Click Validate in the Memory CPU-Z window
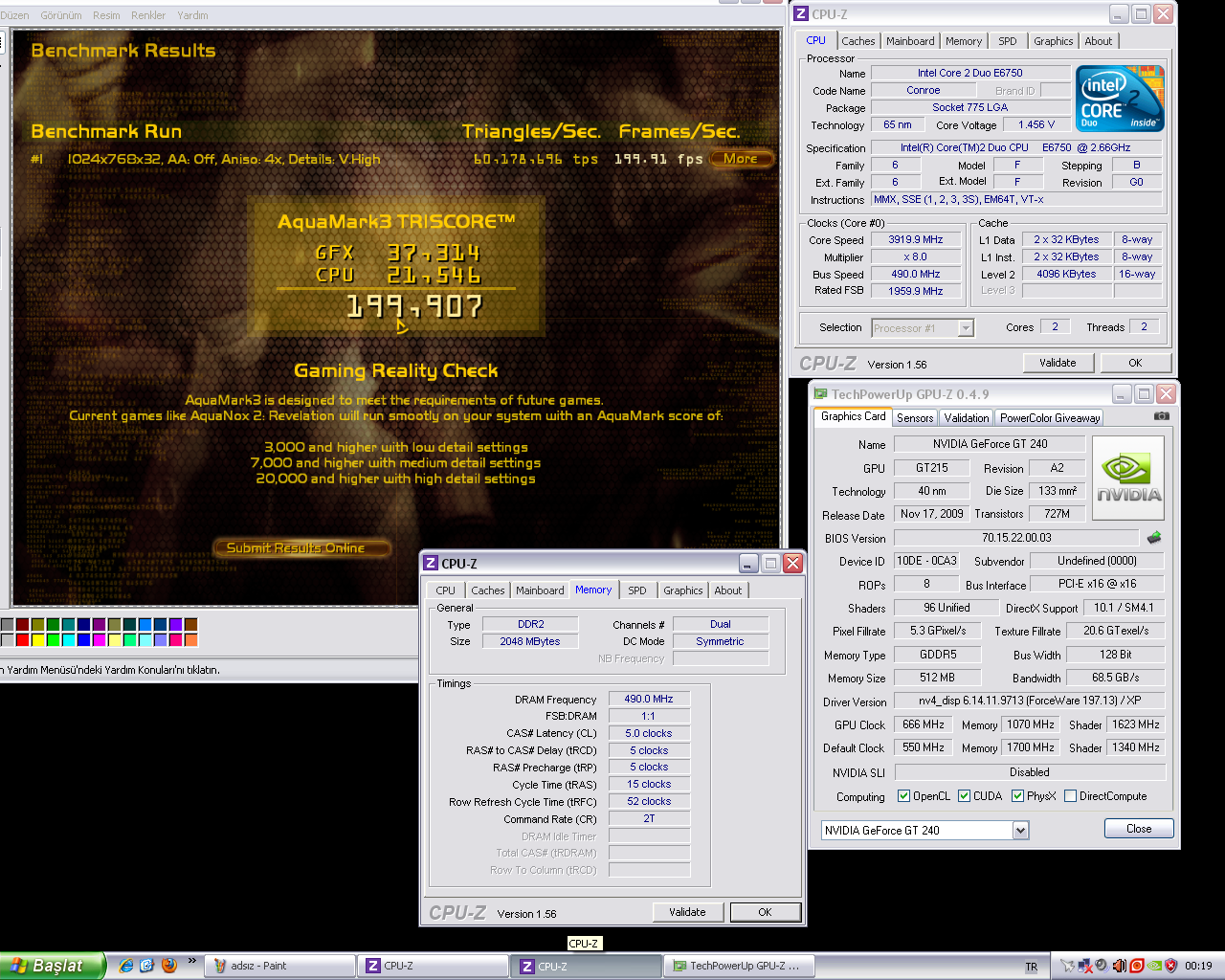 point(687,912)
